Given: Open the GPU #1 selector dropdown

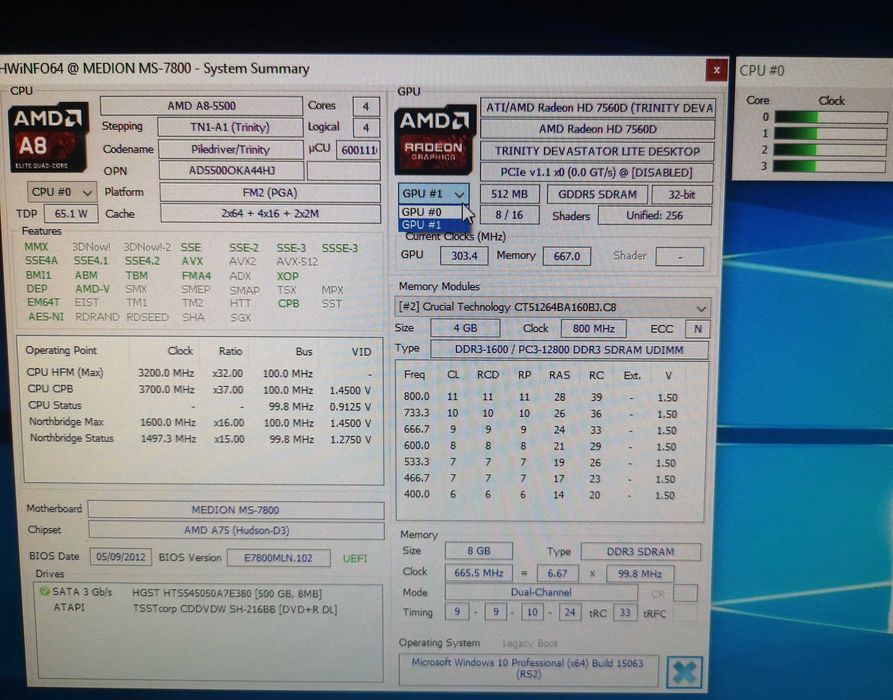Looking at the screenshot, I should [433, 194].
